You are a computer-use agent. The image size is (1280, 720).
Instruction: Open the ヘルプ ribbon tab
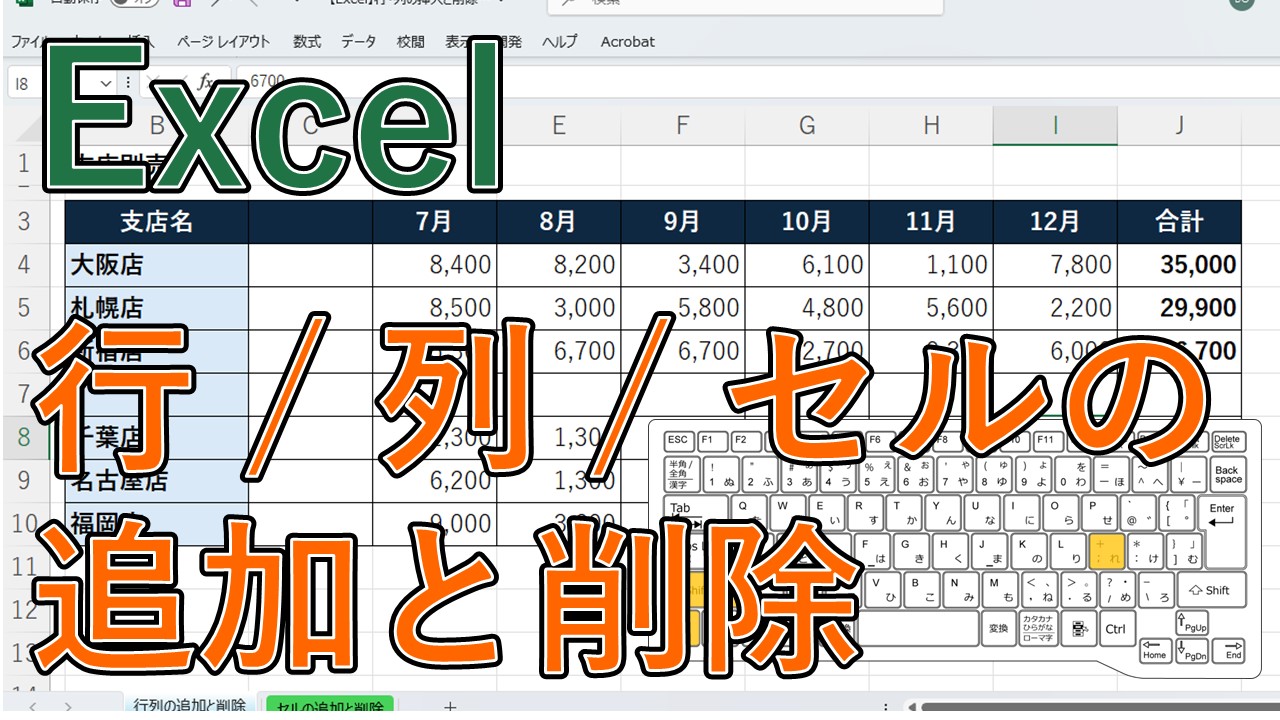[560, 42]
